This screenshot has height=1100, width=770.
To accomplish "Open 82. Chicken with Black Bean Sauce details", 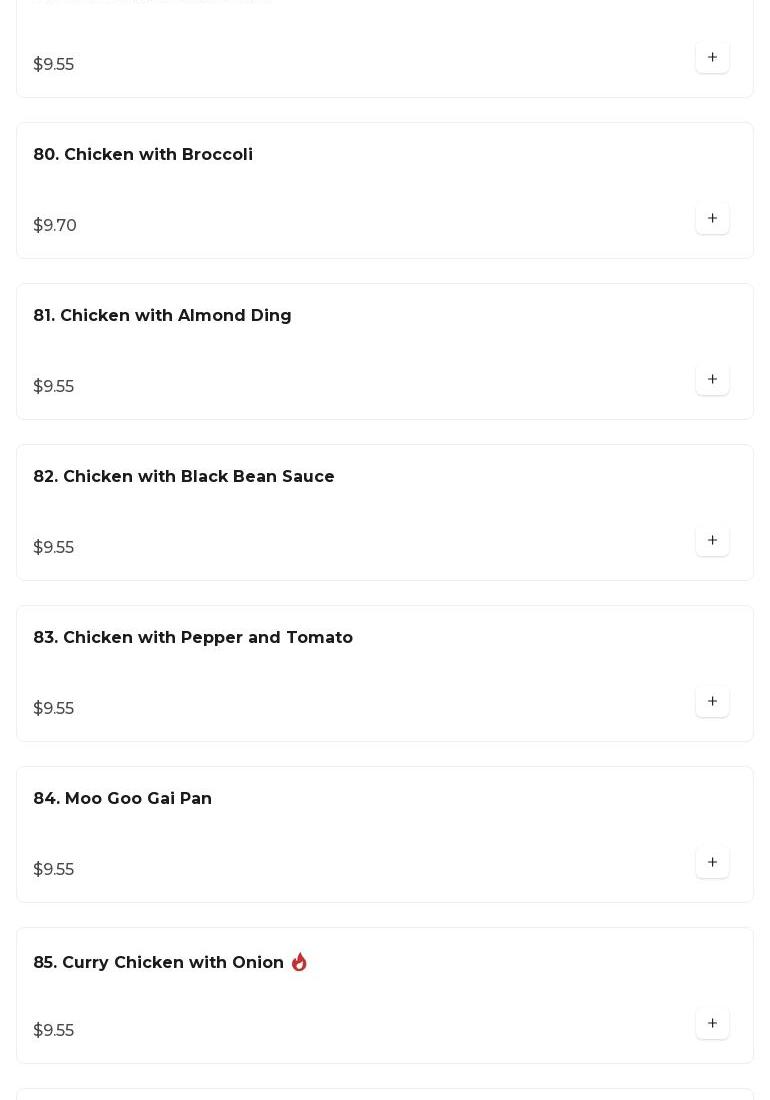I will pos(184,477).
